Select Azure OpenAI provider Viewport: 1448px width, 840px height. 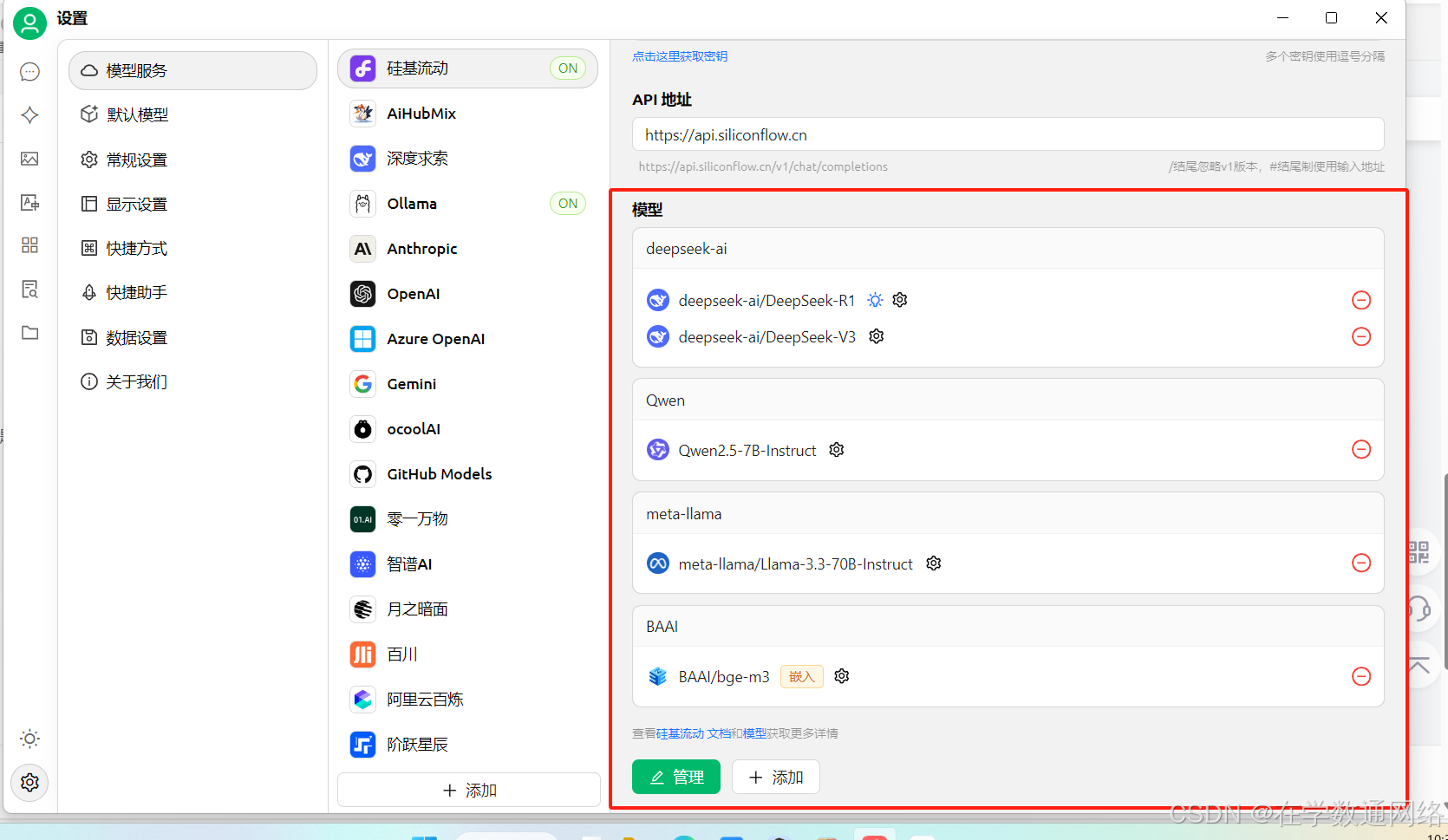coord(468,339)
